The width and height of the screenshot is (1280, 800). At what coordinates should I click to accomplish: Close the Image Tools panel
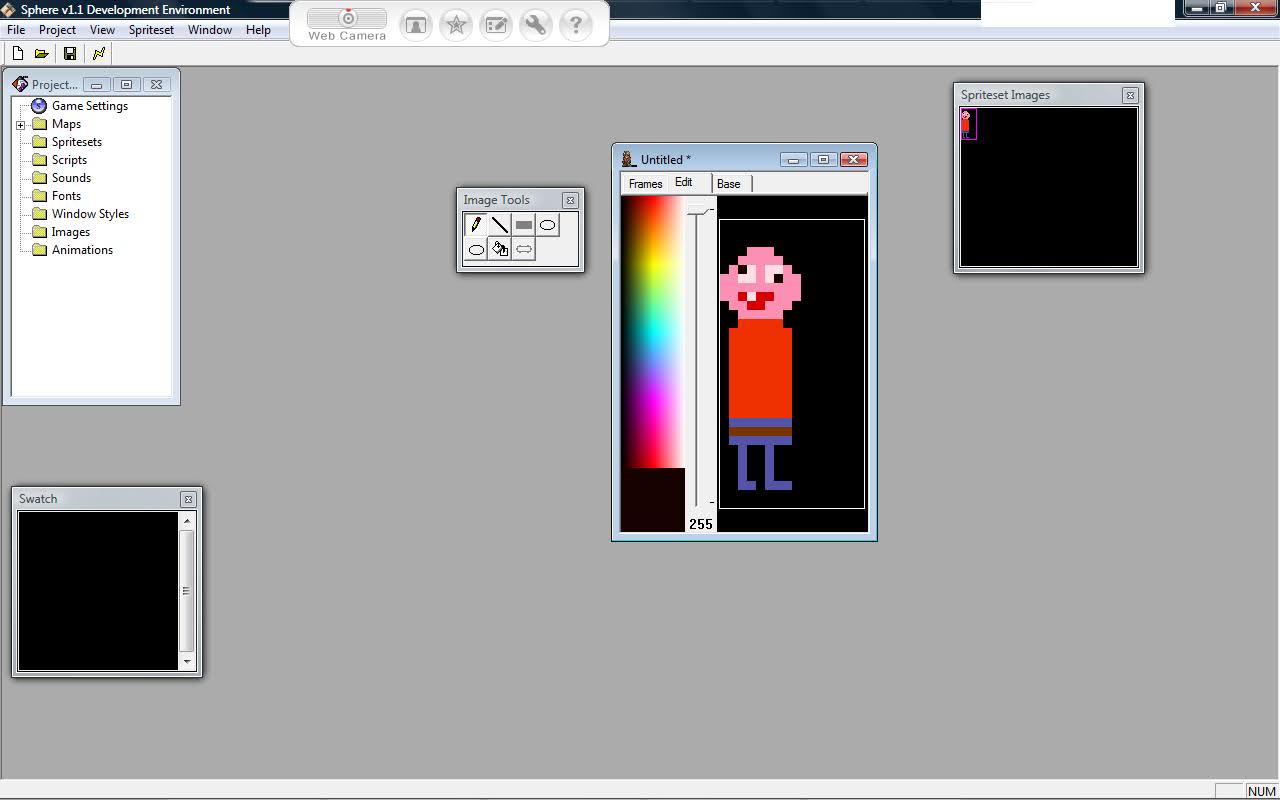(x=570, y=200)
